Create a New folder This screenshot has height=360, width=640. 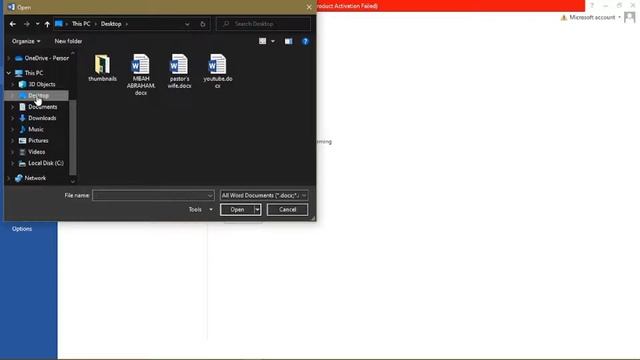(68, 41)
